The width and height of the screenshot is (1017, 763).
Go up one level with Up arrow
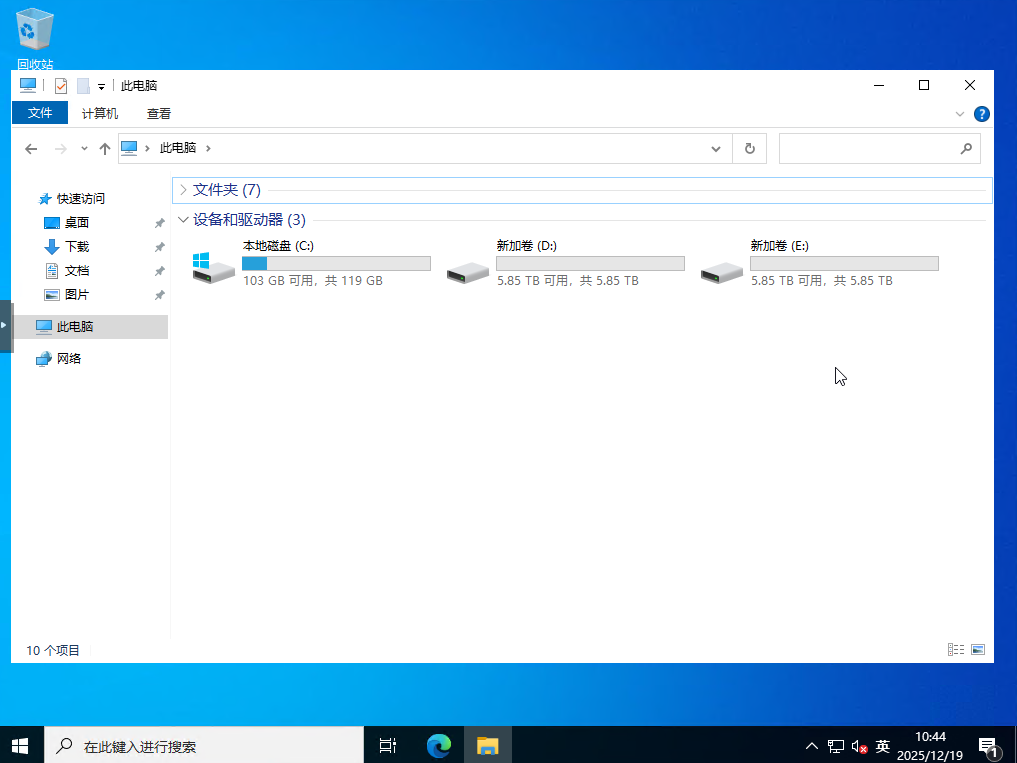tap(104, 149)
